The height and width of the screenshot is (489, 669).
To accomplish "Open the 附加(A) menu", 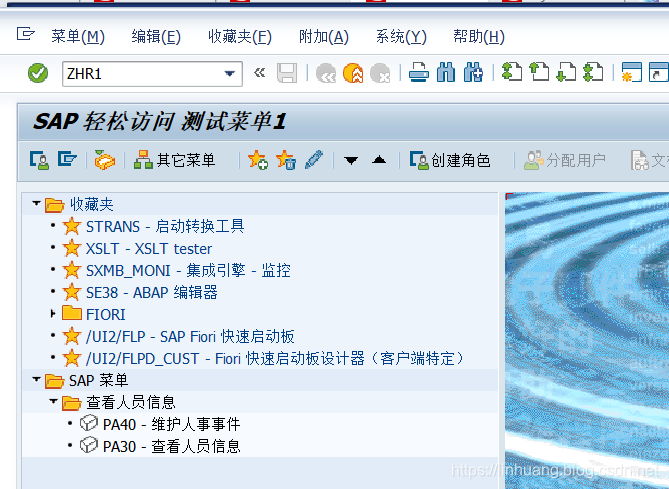I will (324, 37).
